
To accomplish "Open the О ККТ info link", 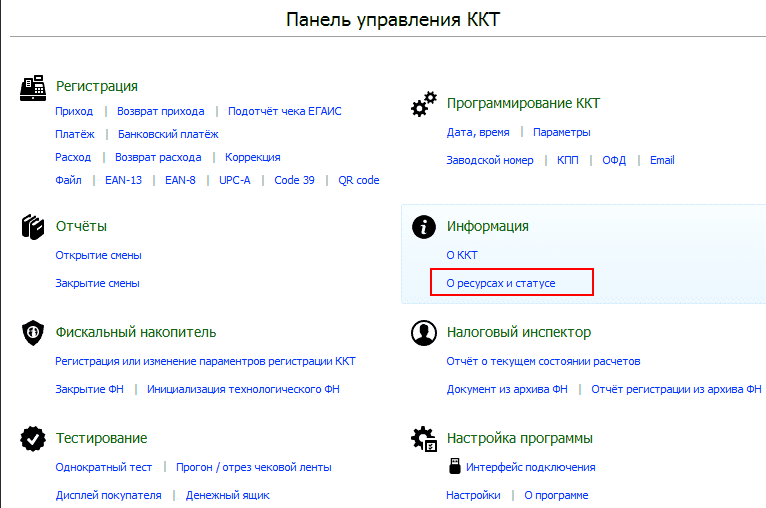I will (x=462, y=255).
